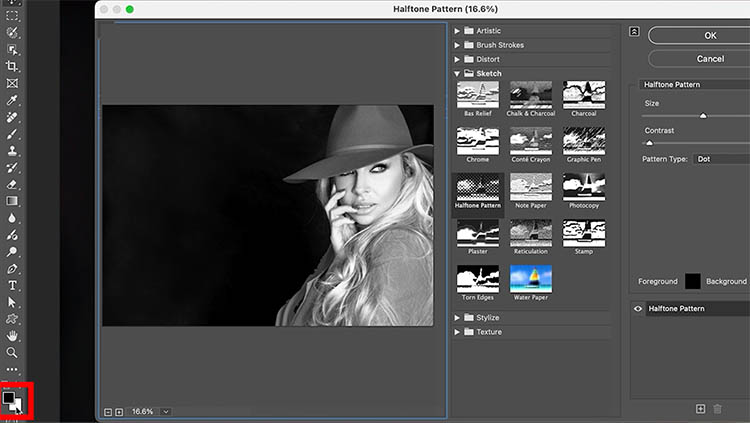
Task: Select the Crop tool in toolbar
Action: tap(12, 65)
